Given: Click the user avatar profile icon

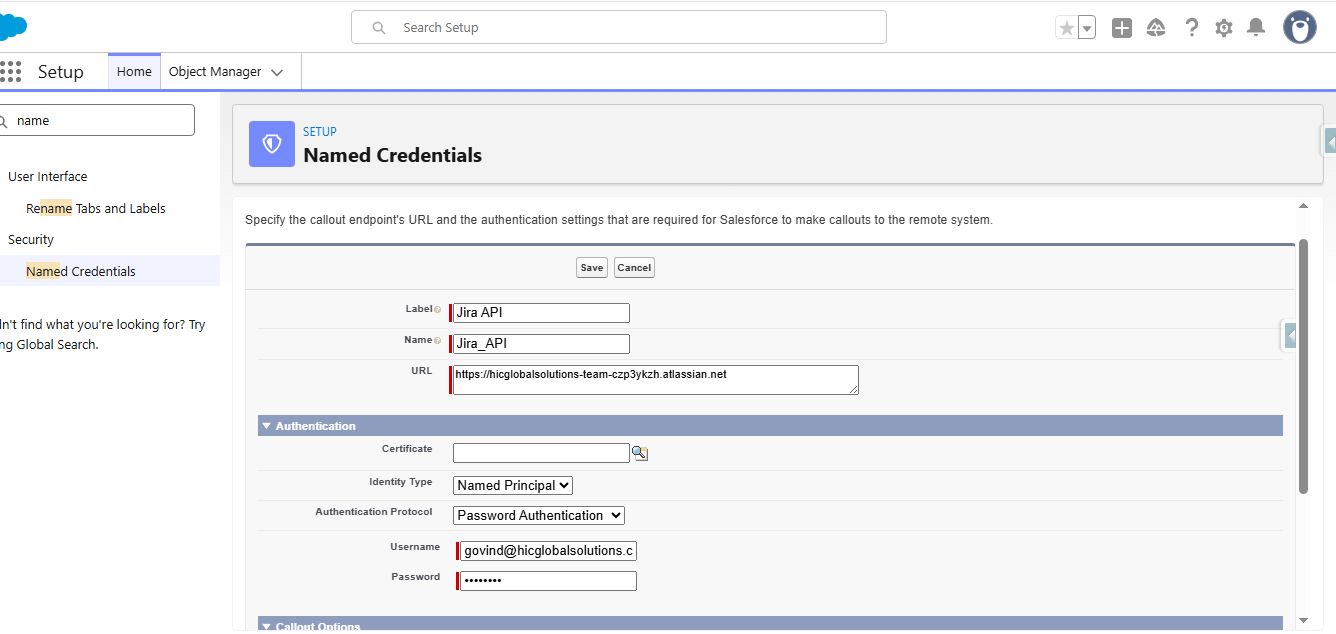Looking at the screenshot, I should [x=1300, y=27].
